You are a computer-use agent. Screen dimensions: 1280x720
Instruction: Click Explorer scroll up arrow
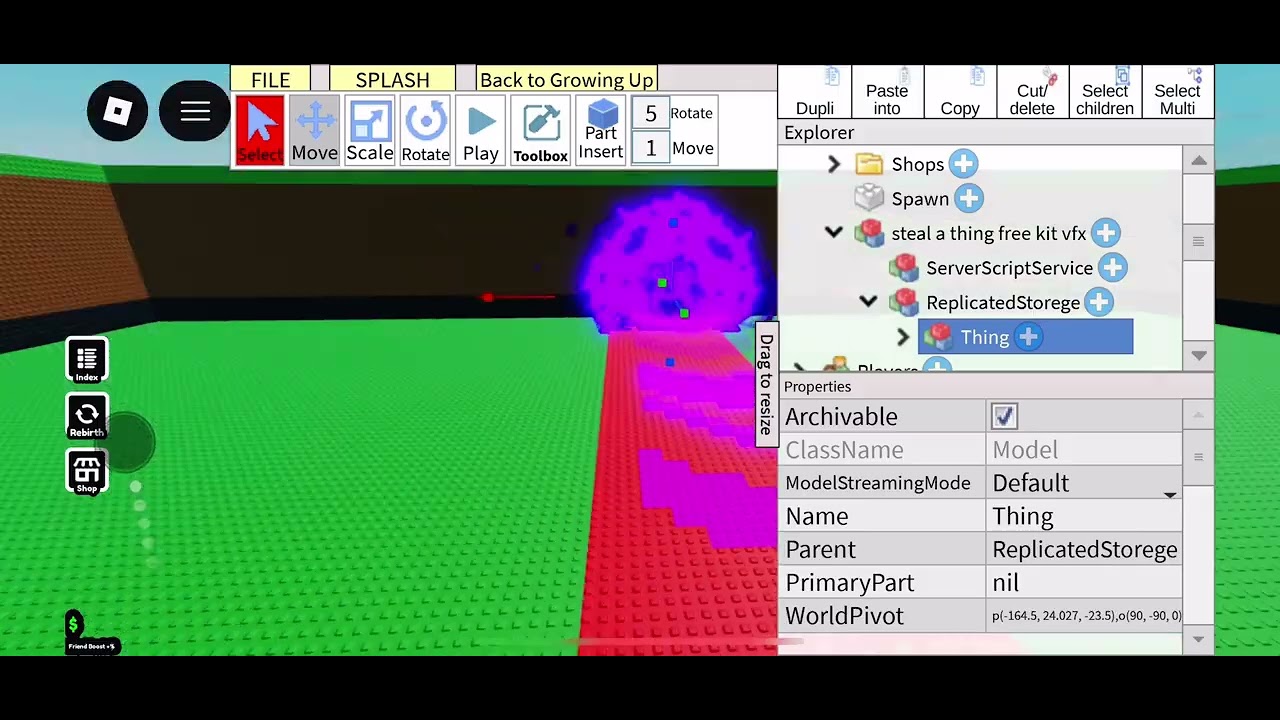click(1199, 161)
